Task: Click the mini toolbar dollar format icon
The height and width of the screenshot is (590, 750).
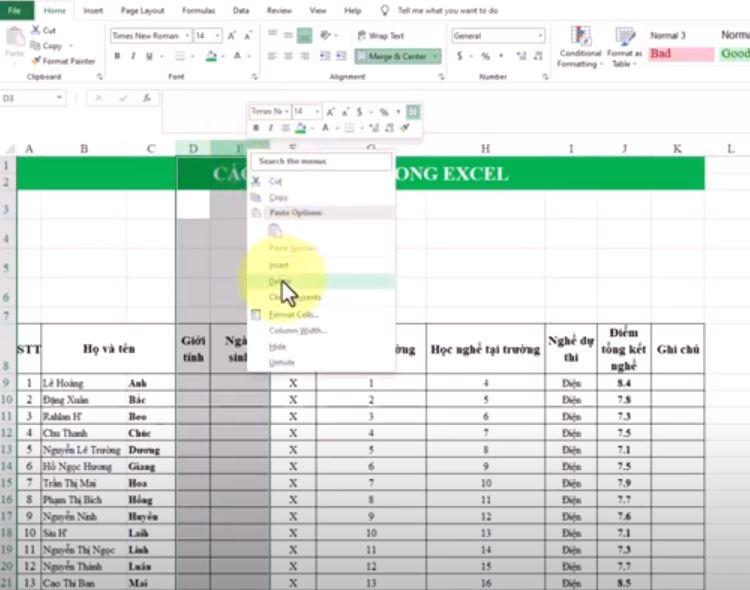Action: tap(359, 112)
